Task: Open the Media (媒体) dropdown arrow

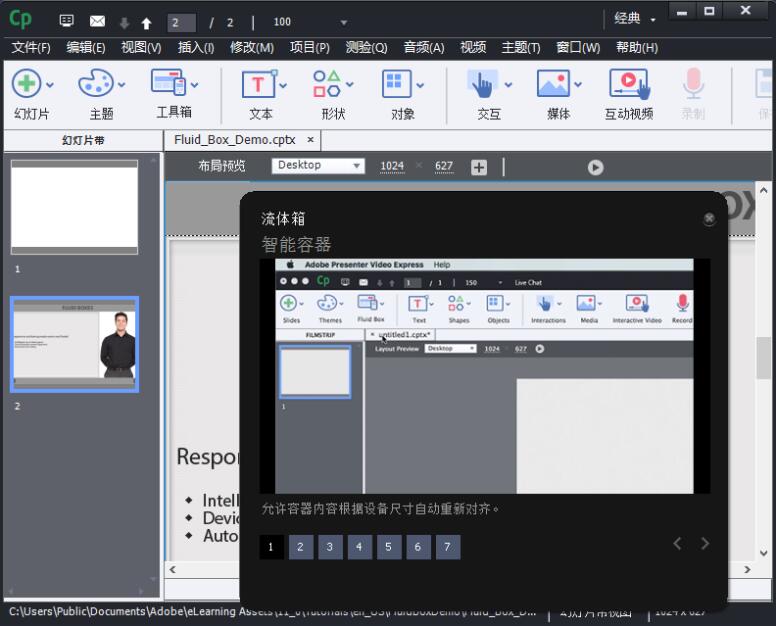Action: click(578, 85)
